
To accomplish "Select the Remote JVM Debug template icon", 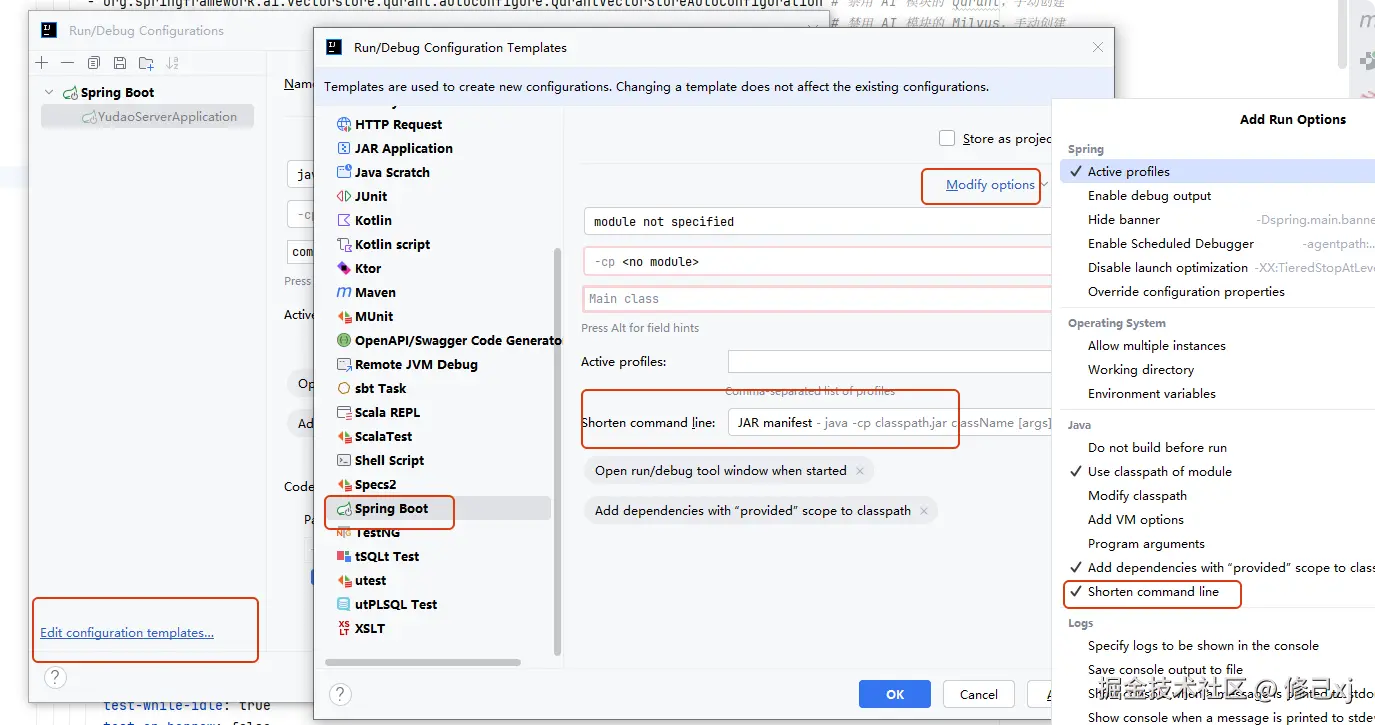I will pyautogui.click(x=344, y=365).
